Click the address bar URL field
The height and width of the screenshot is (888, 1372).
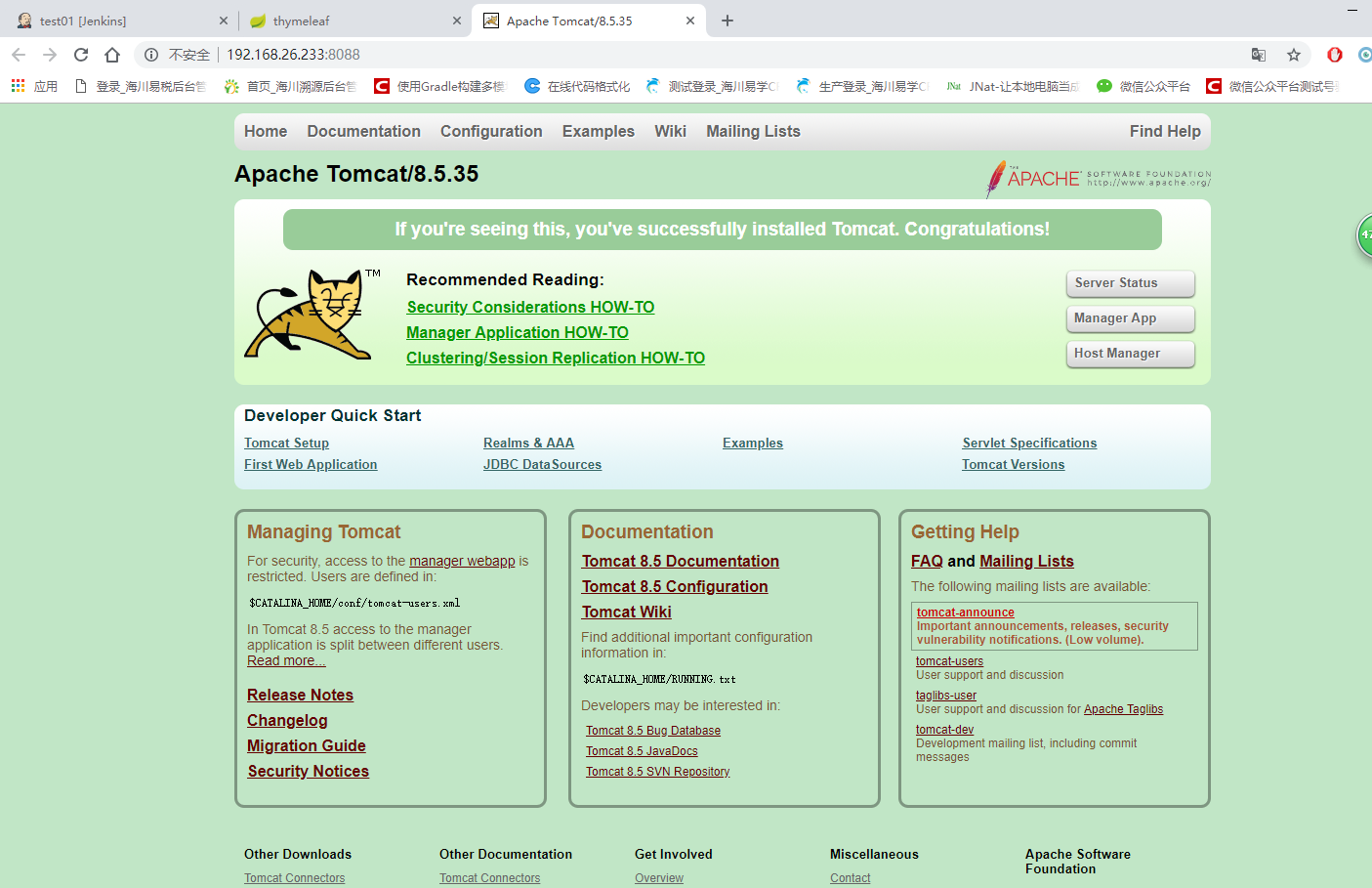[723, 55]
